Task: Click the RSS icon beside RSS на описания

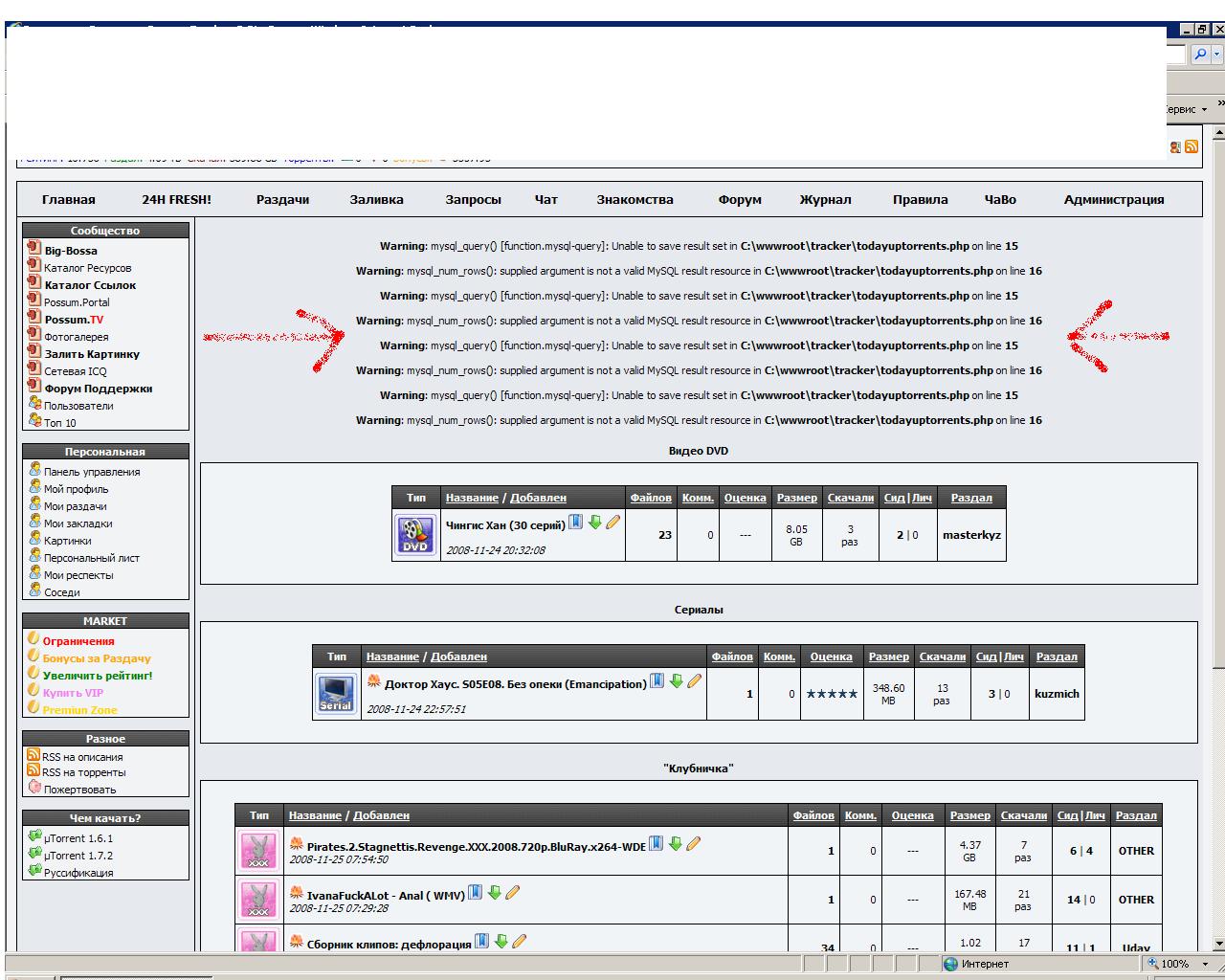Action: tap(33, 754)
